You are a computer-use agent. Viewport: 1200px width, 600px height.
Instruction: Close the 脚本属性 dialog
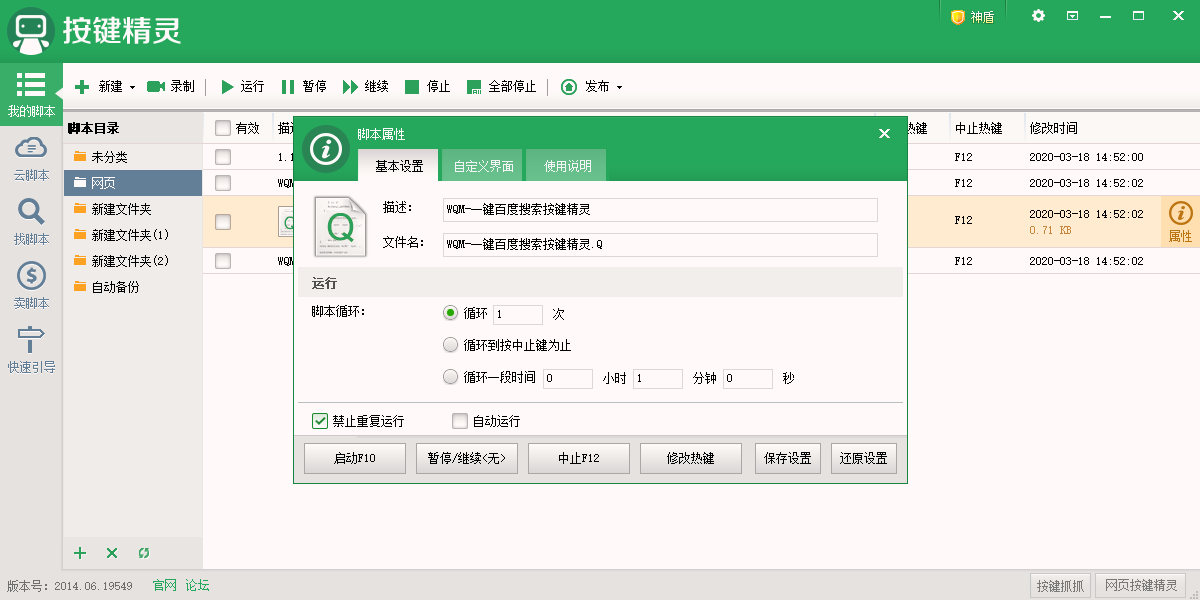tap(884, 133)
